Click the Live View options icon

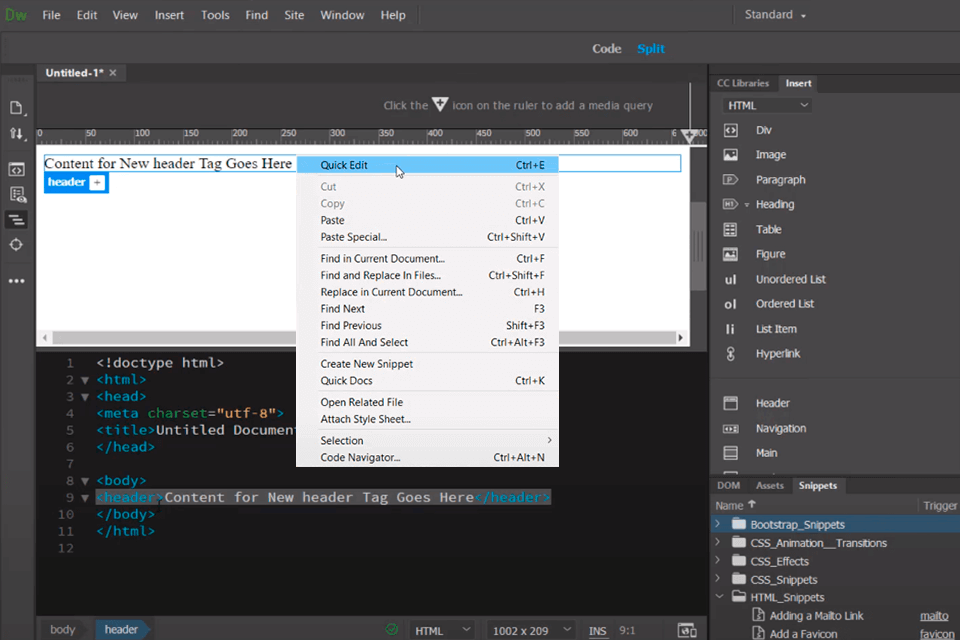click(17, 170)
